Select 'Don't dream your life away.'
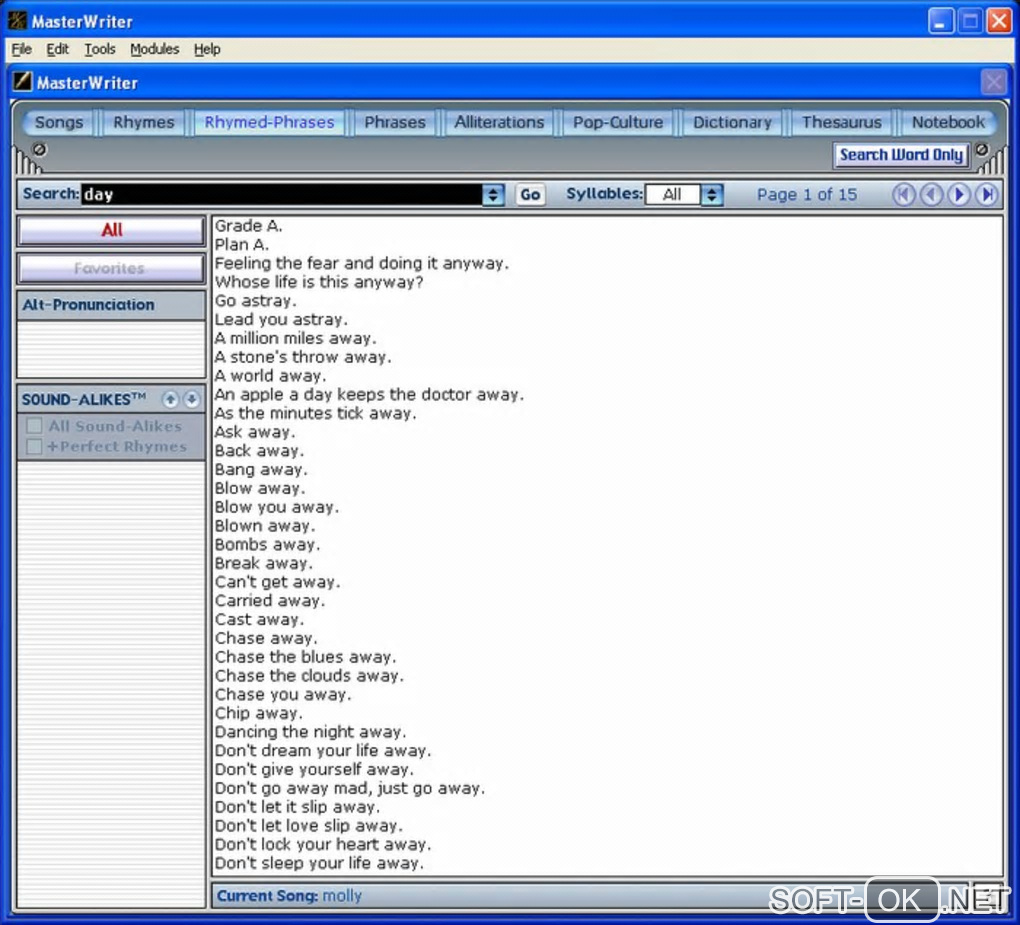Image resolution: width=1020 pixels, height=925 pixels. click(323, 751)
